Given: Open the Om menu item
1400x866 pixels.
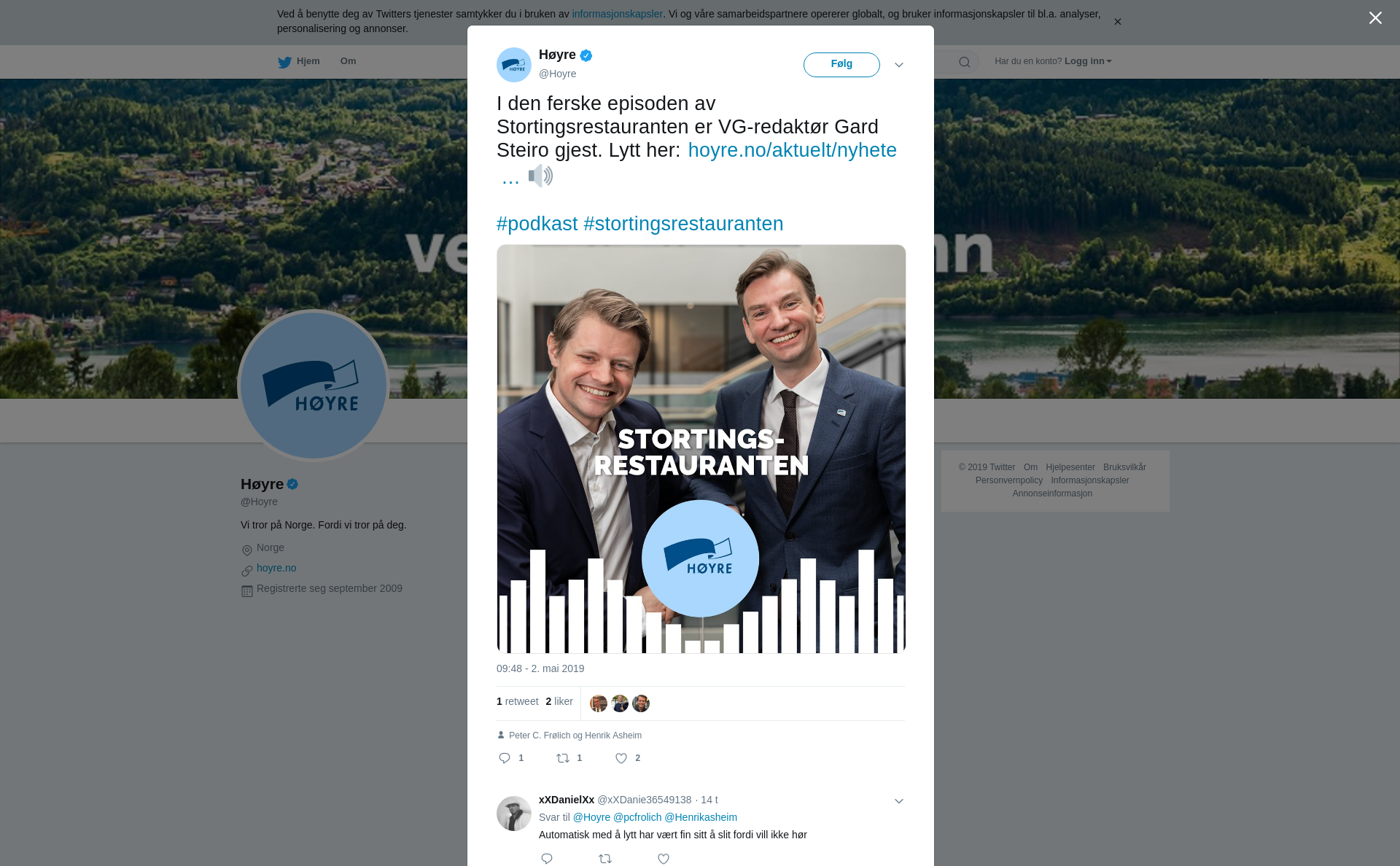Looking at the screenshot, I should point(349,61).
